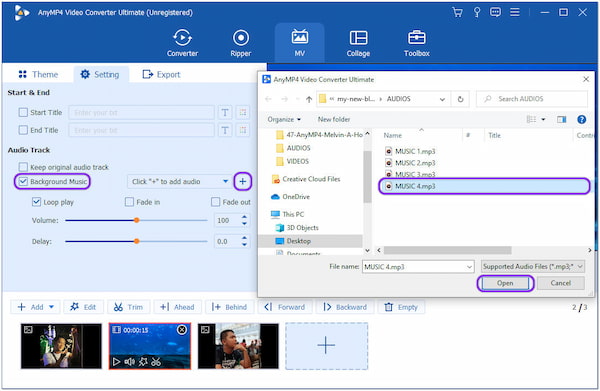Toggle the Background Music checkbox

pos(23,181)
